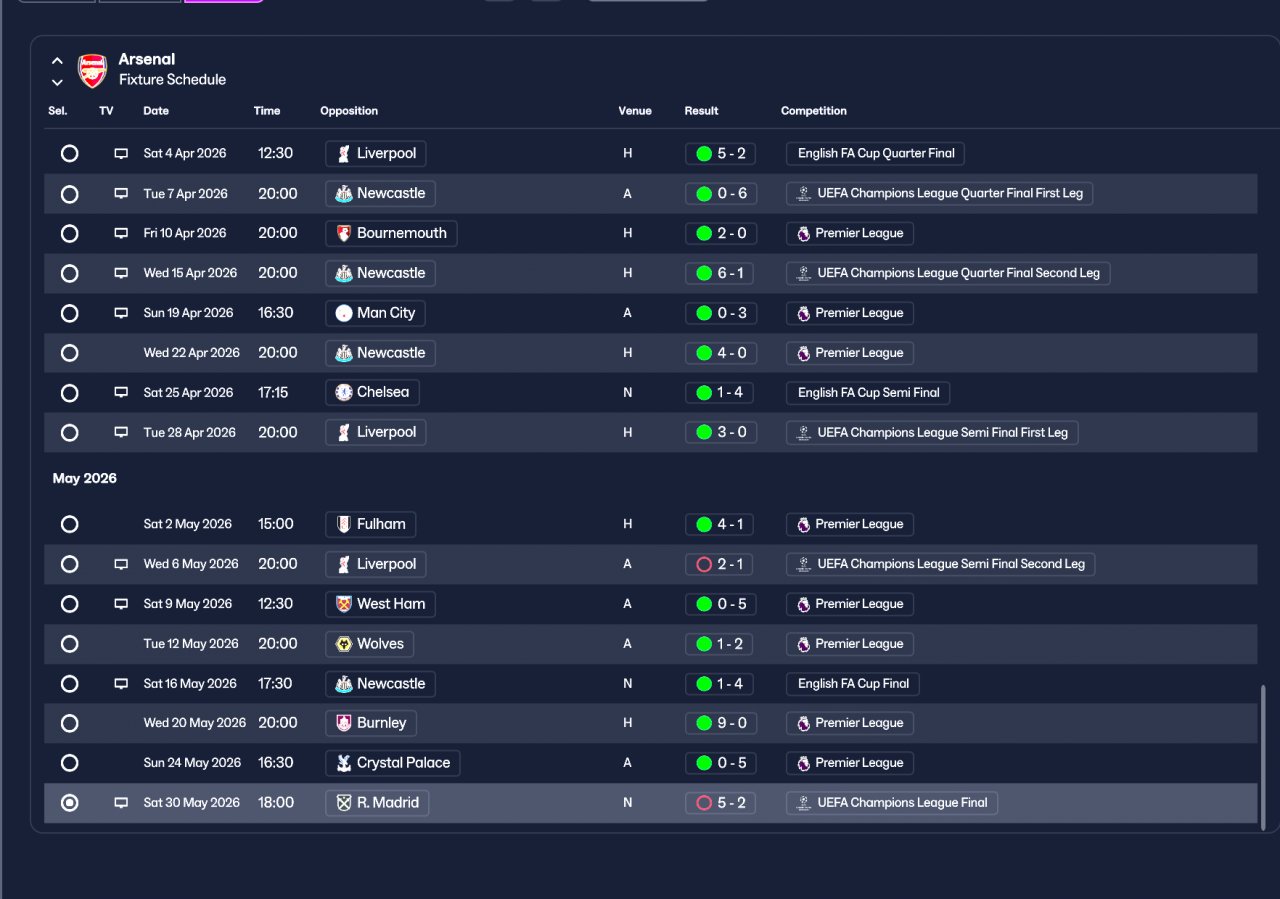
Task: Click the Premier League logo in Burnley row
Action: (x=803, y=723)
